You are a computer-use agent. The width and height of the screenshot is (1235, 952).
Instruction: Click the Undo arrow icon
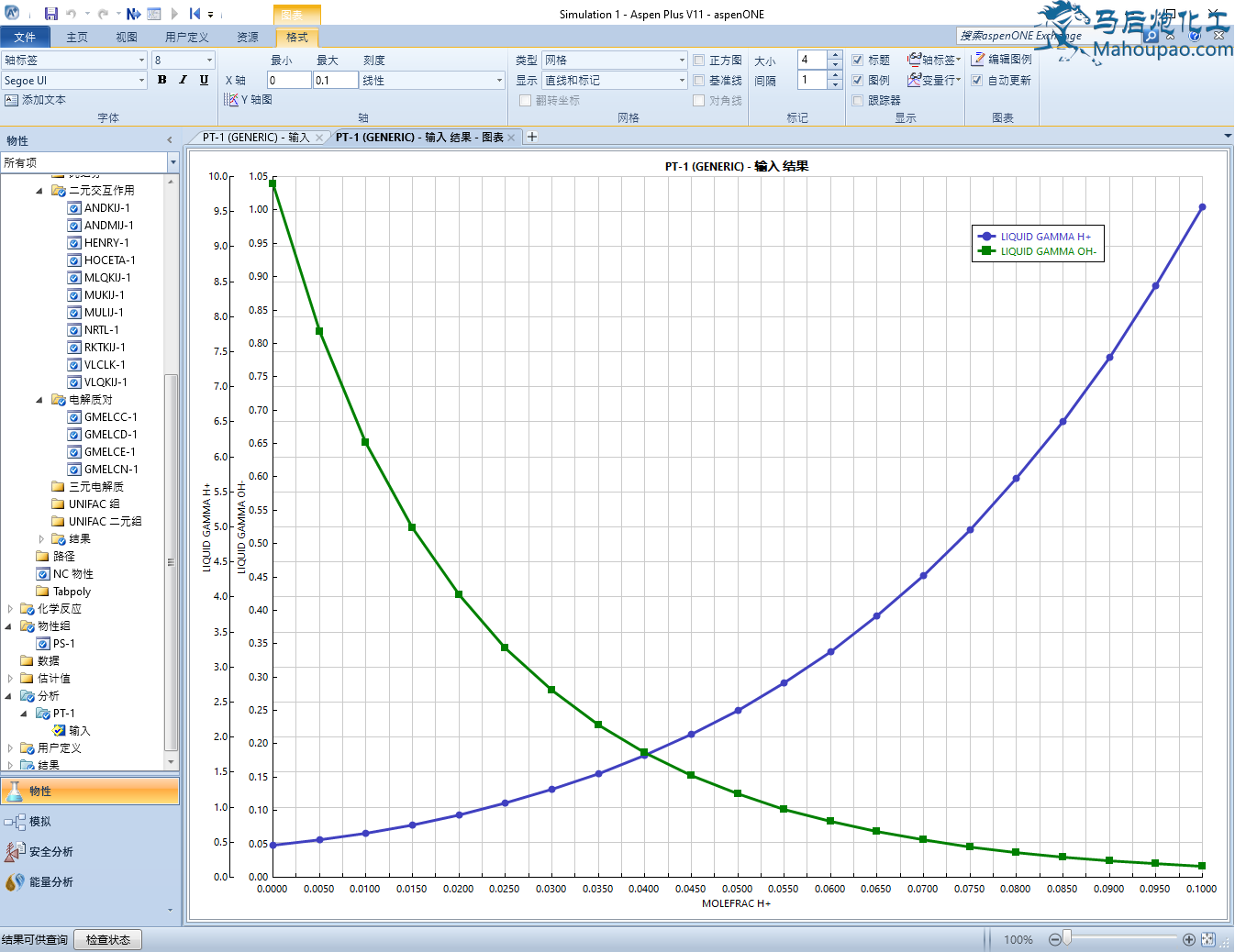click(x=71, y=14)
